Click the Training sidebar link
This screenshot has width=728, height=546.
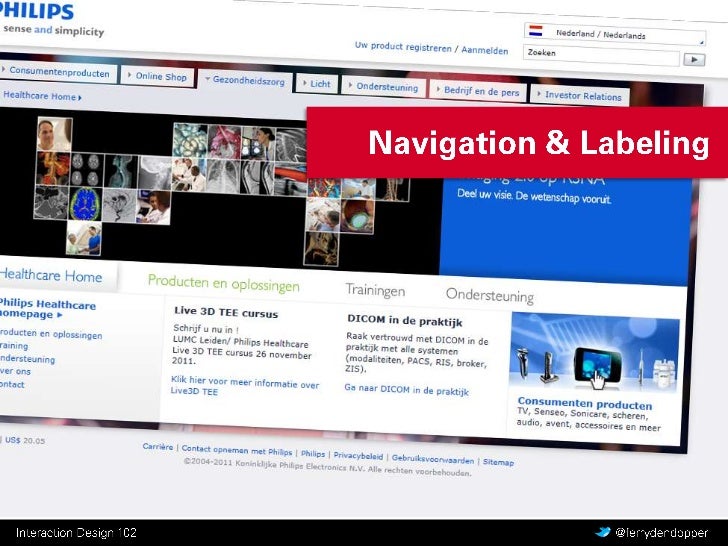(13, 346)
